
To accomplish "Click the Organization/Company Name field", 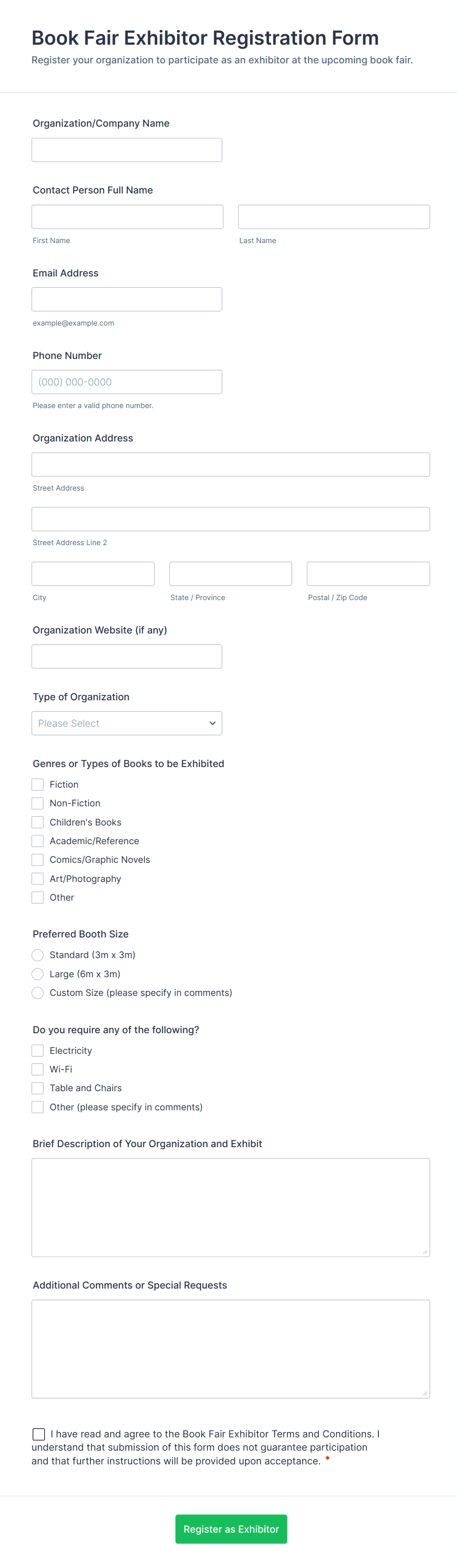I will click(x=127, y=150).
